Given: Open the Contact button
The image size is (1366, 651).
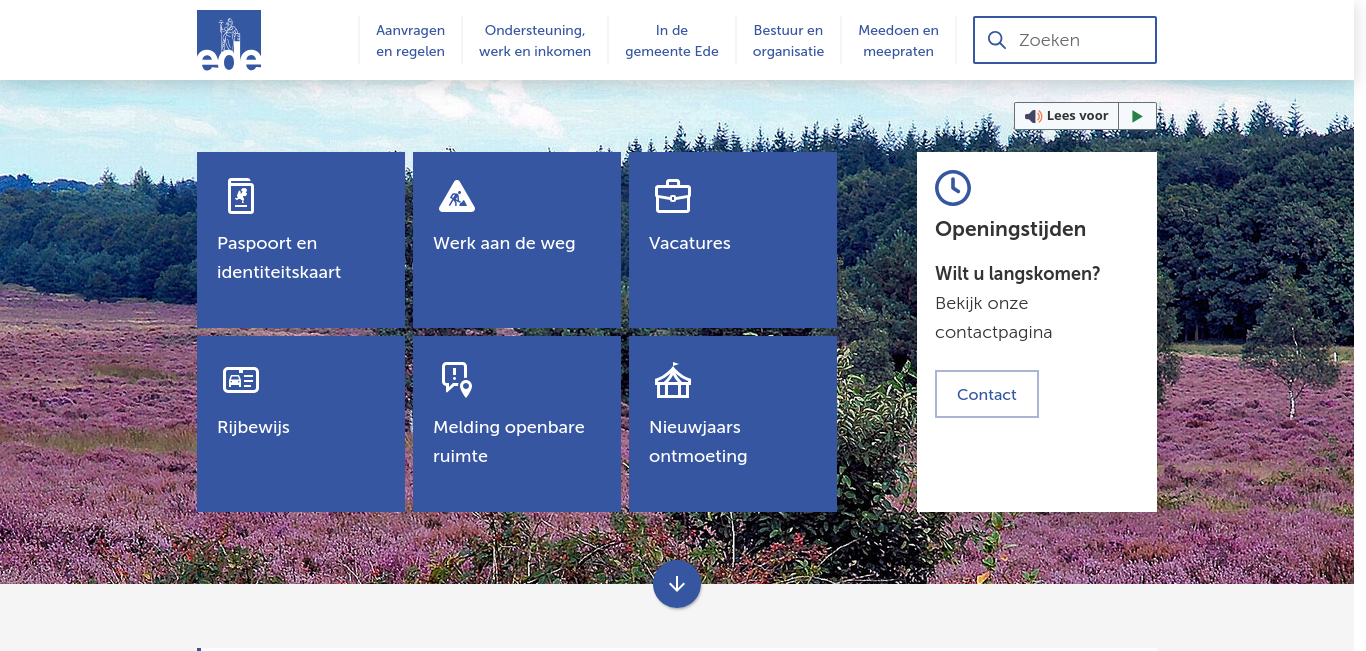Looking at the screenshot, I should click(x=987, y=394).
